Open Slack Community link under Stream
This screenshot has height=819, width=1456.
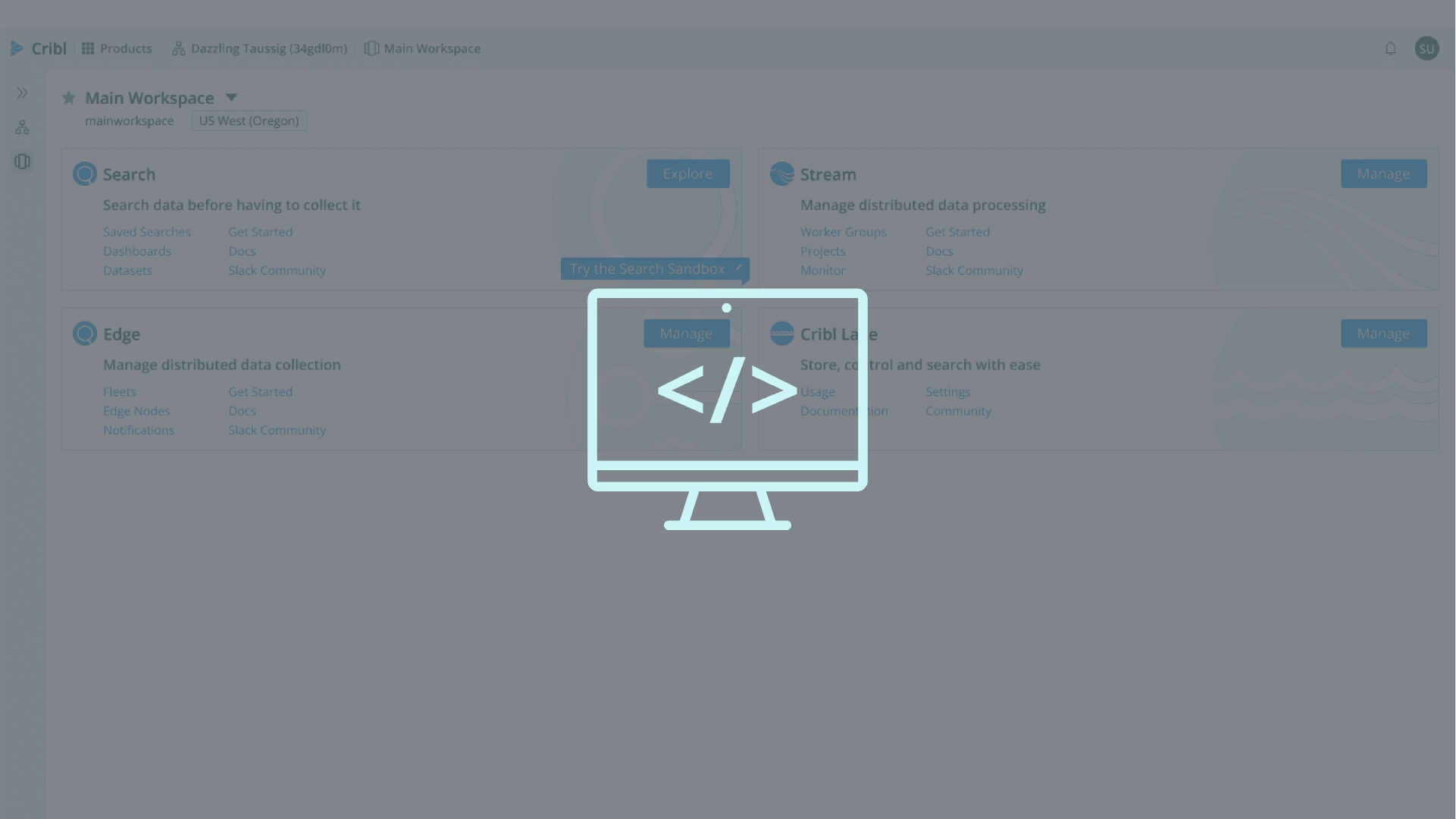[x=974, y=270]
